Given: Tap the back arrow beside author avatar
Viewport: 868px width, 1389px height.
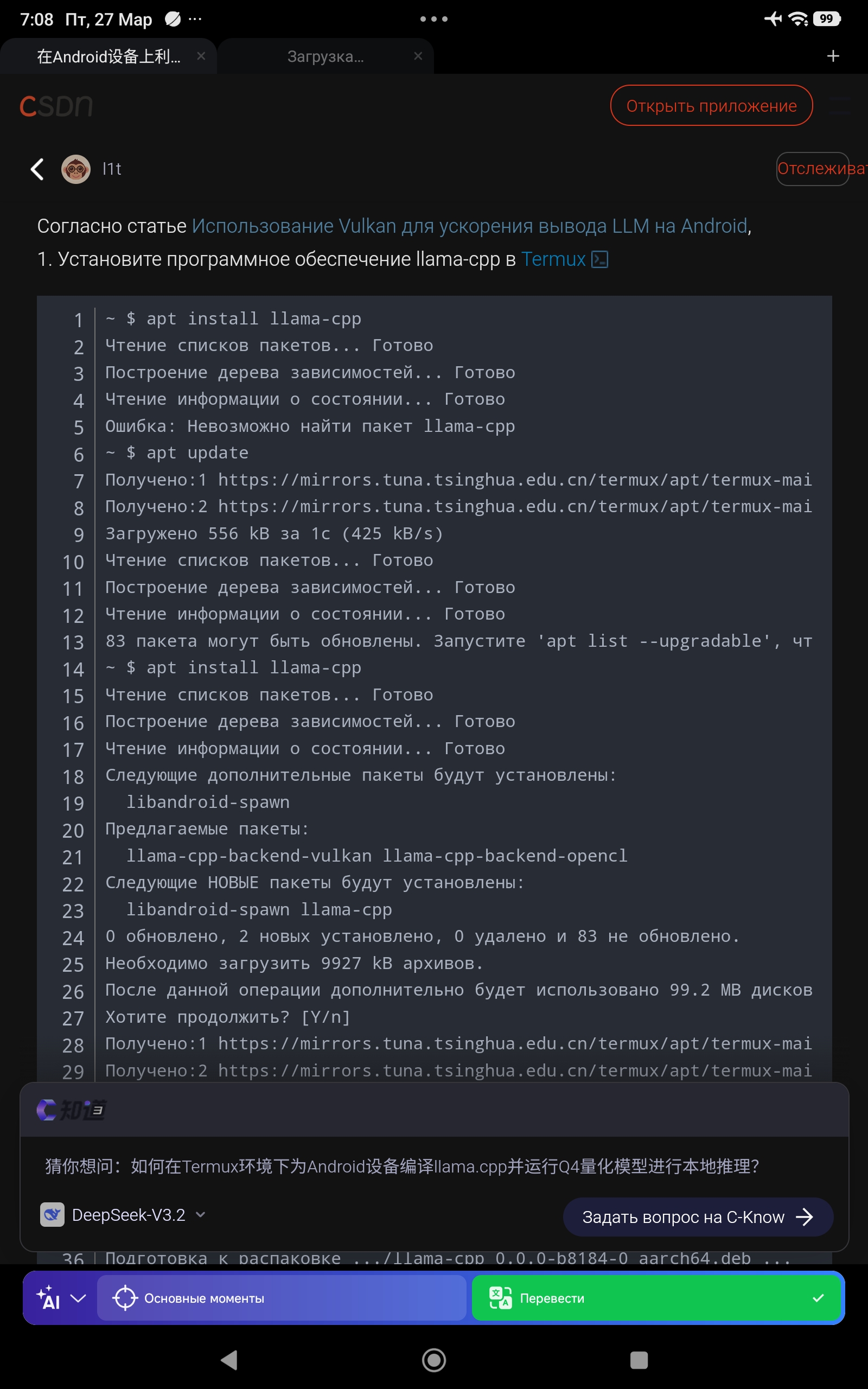Looking at the screenshot, I should (x=37, y=169).
